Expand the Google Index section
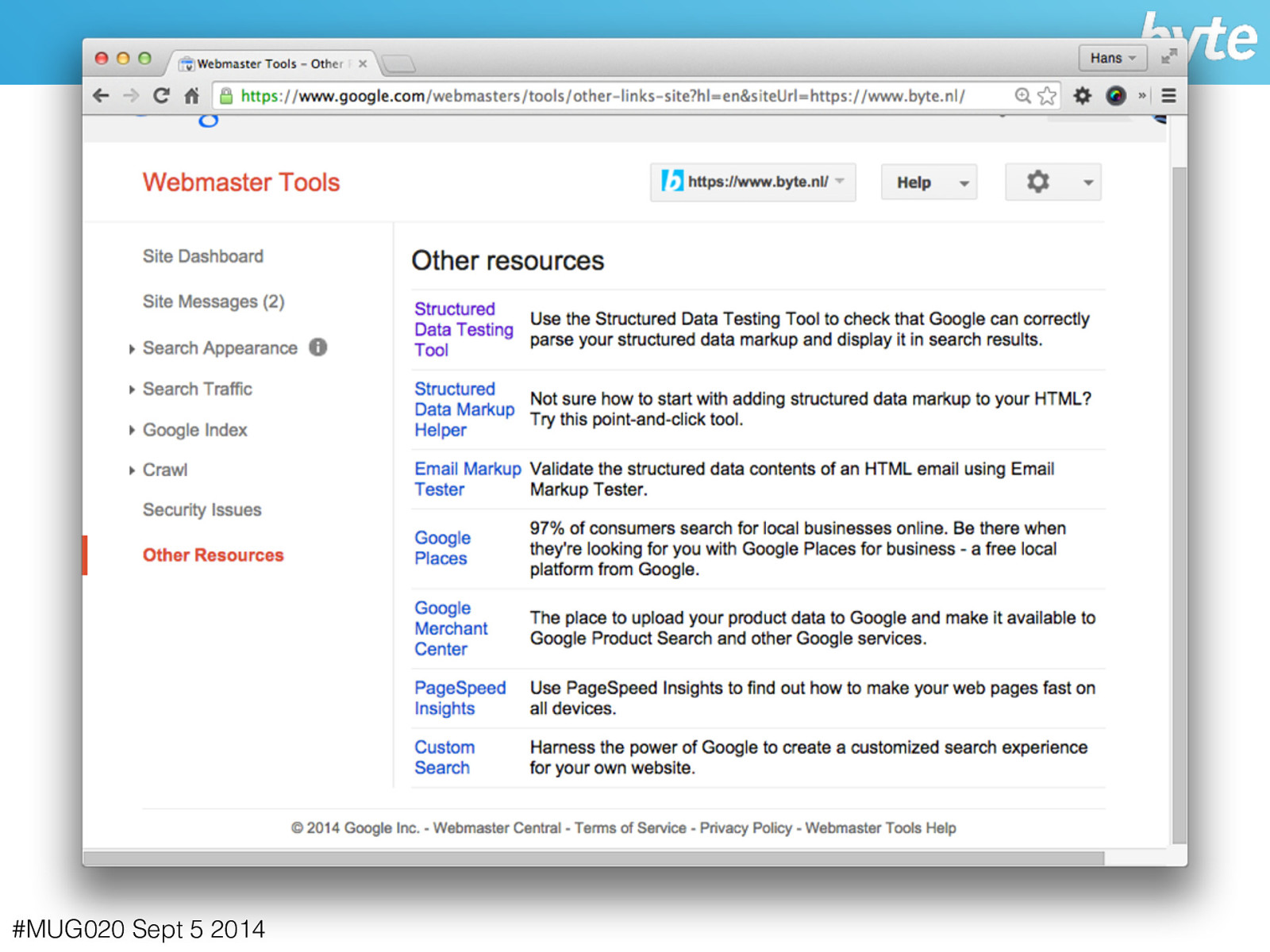 (x=132, y=430)
